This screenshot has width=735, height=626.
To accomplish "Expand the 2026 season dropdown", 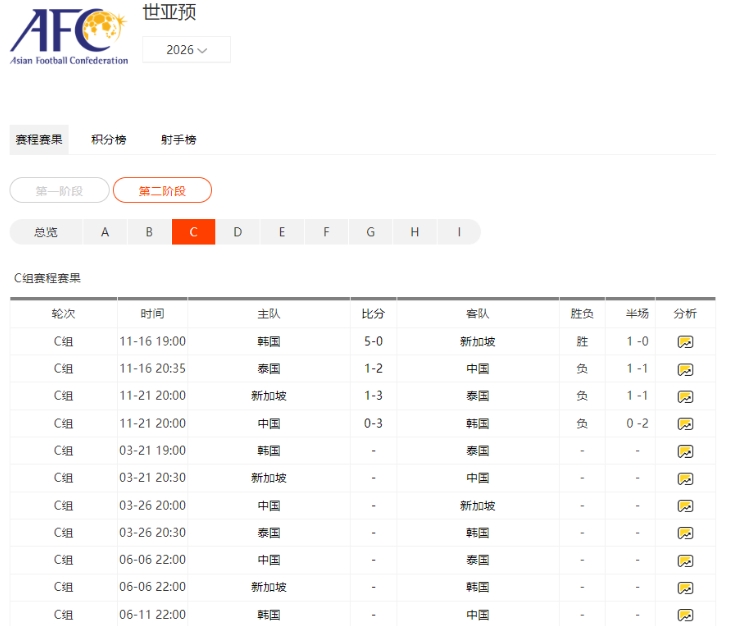I will pos(187,50).
